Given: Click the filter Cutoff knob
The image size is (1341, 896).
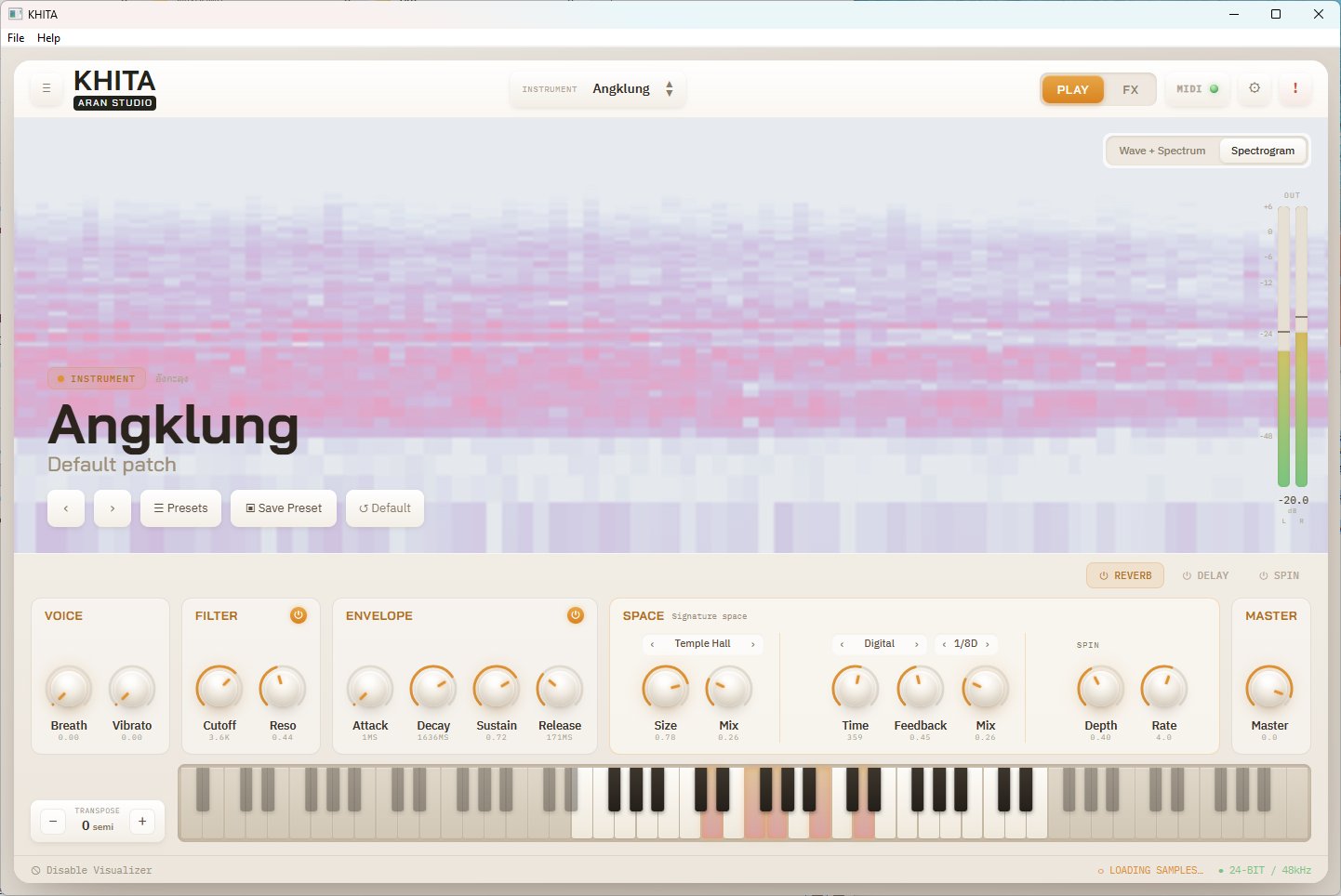Looking at the screenshot, I should click(x=219, y=689).
